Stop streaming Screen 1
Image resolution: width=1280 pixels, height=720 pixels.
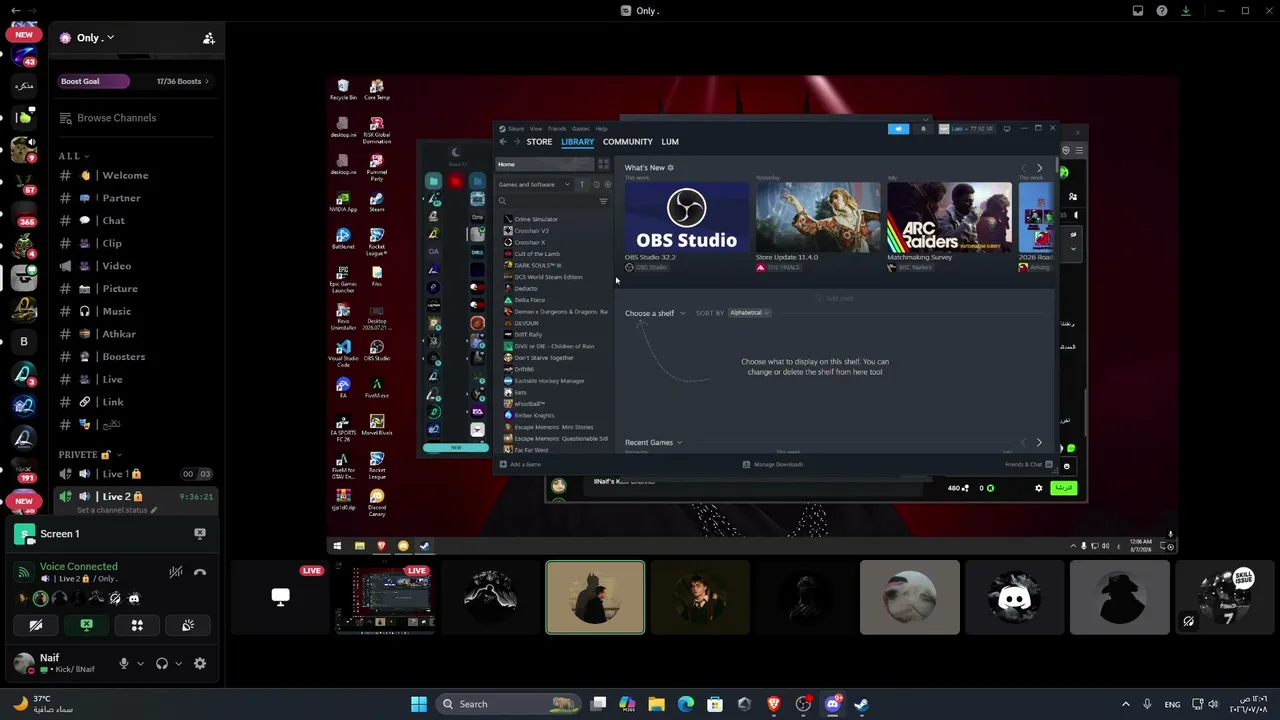[x=200, y=534]
